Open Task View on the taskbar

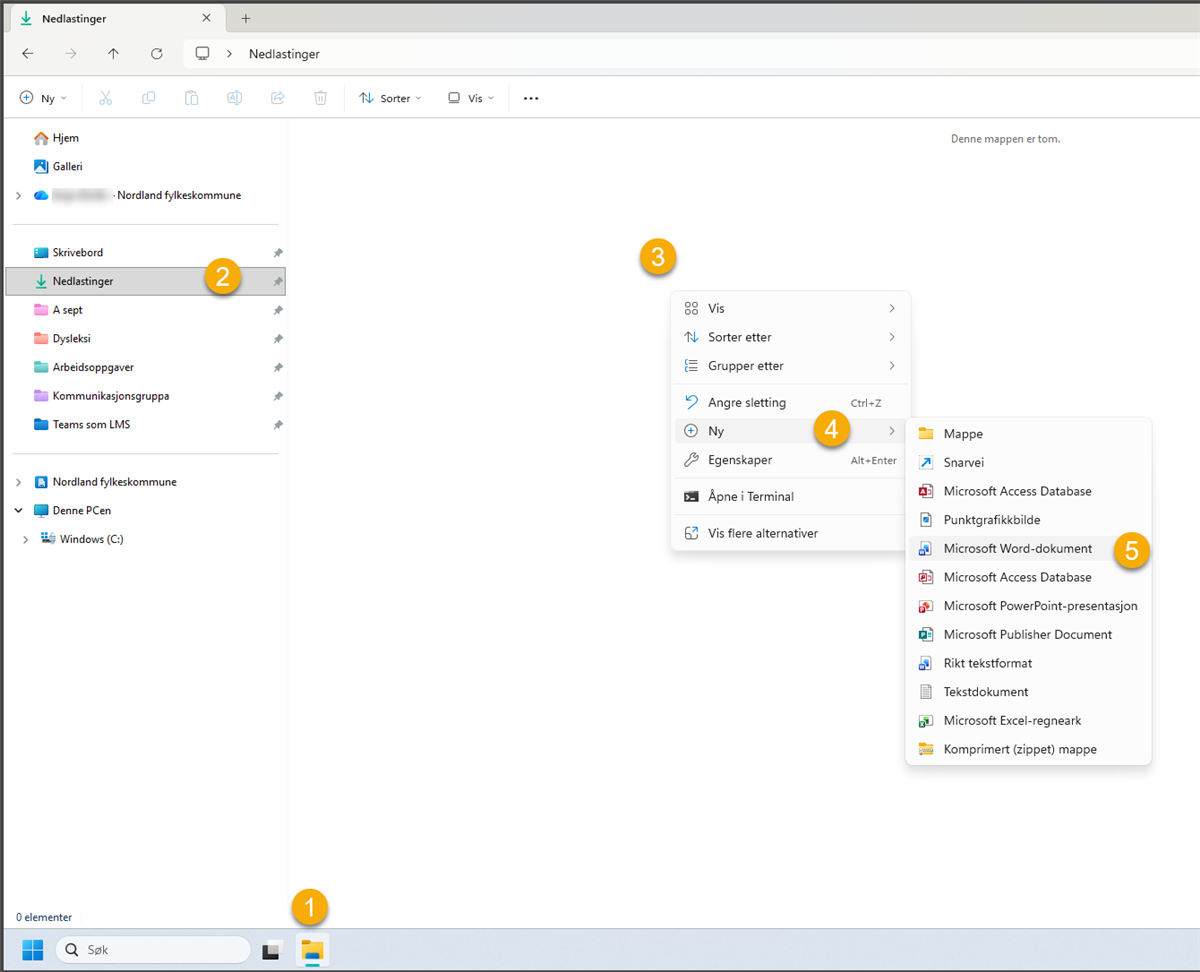pos(272,950)
